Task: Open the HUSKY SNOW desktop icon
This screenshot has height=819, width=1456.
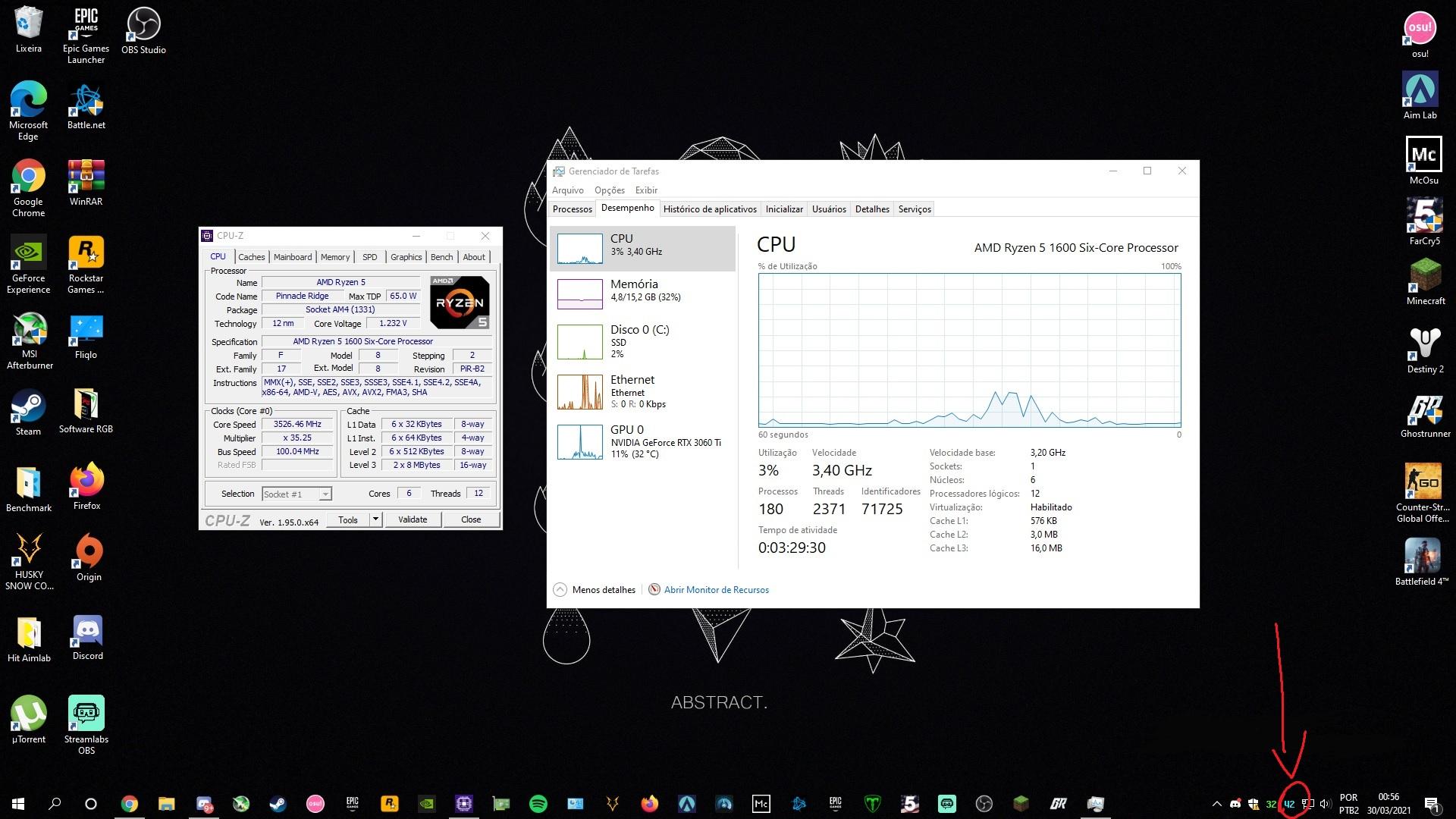Action: point(29,561)
